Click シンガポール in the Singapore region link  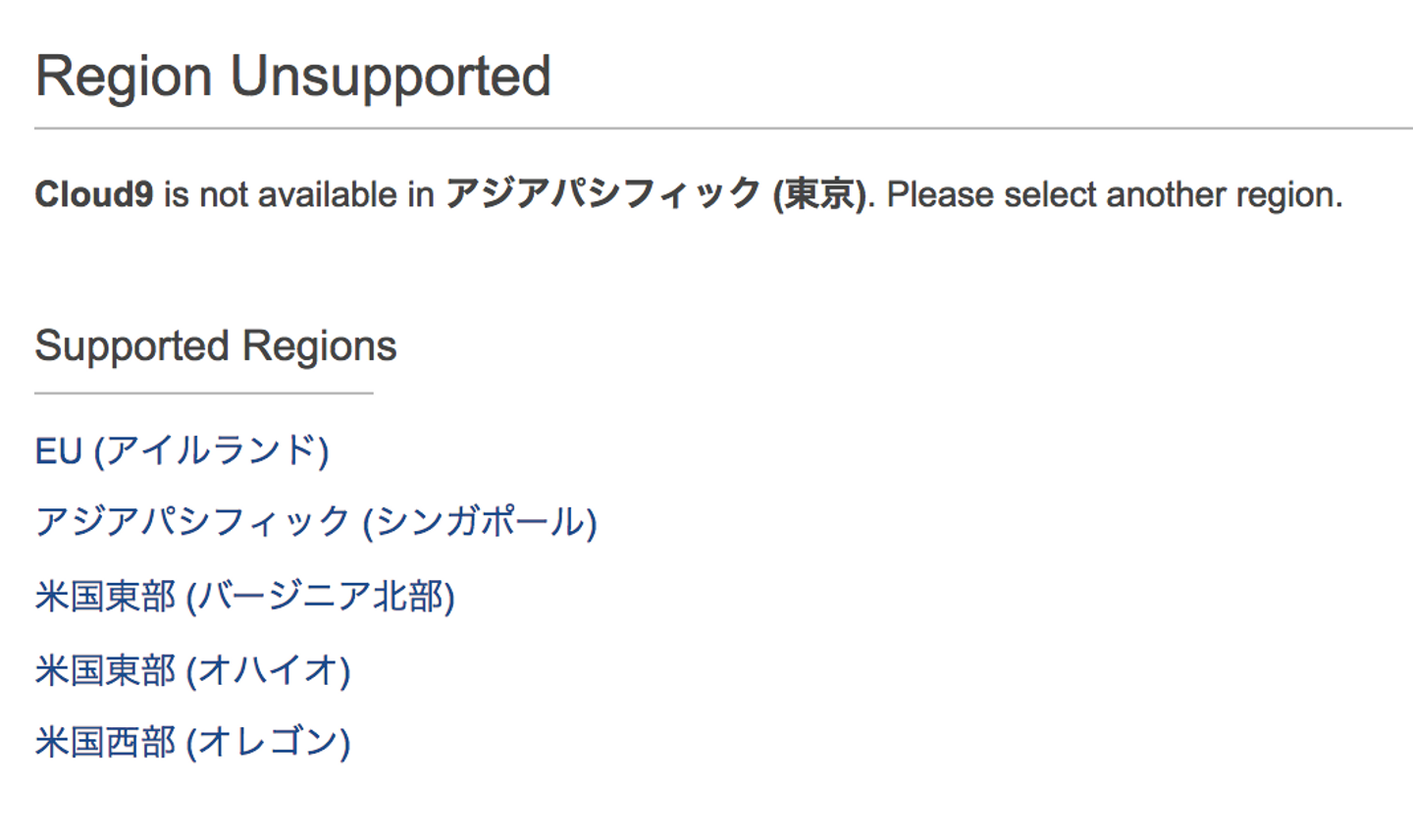pos(480,522)
